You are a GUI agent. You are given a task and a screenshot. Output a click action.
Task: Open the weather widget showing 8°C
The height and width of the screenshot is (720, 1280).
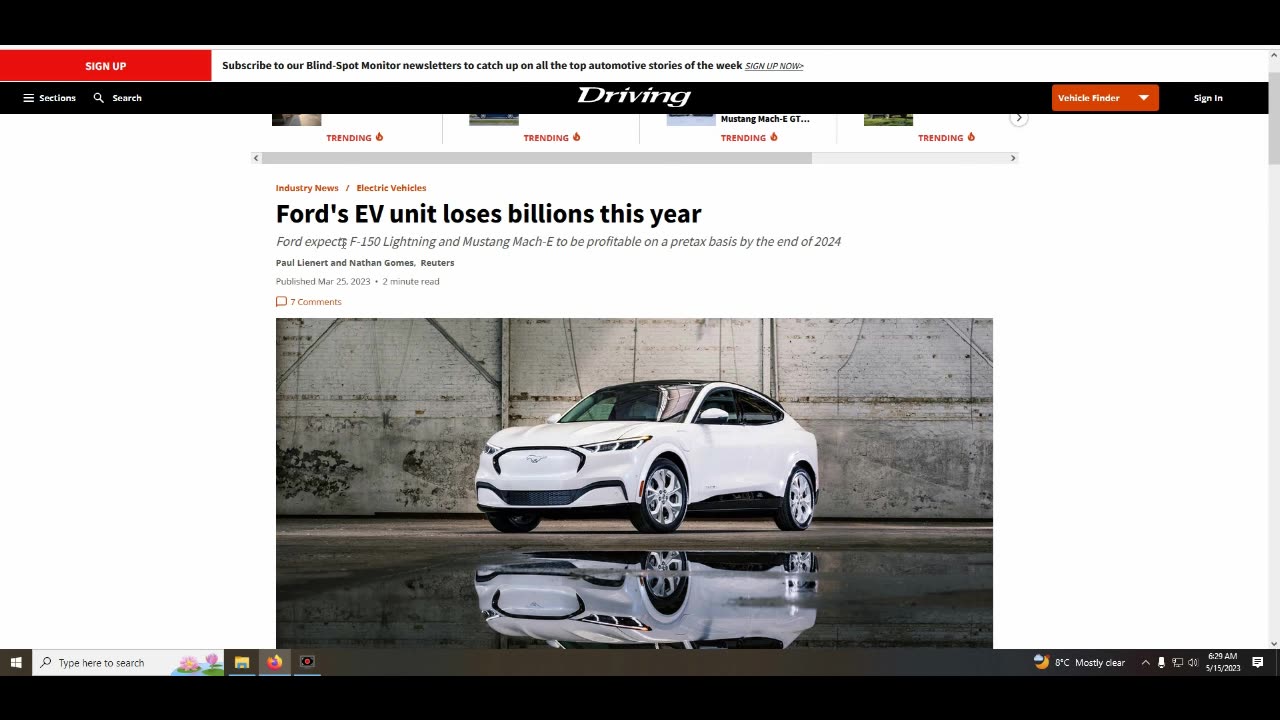(1079, 662)
